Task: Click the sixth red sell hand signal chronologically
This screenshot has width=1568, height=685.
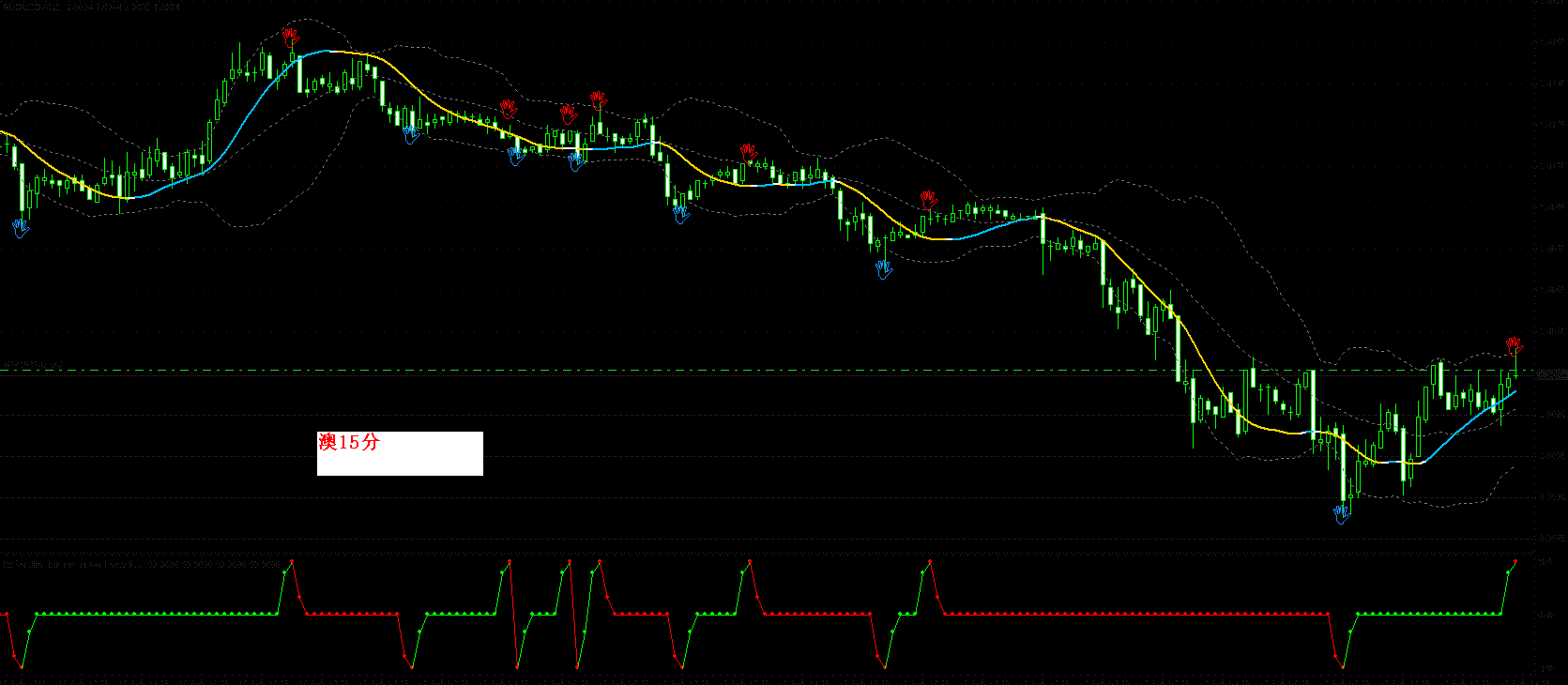Action: [929, 200]
